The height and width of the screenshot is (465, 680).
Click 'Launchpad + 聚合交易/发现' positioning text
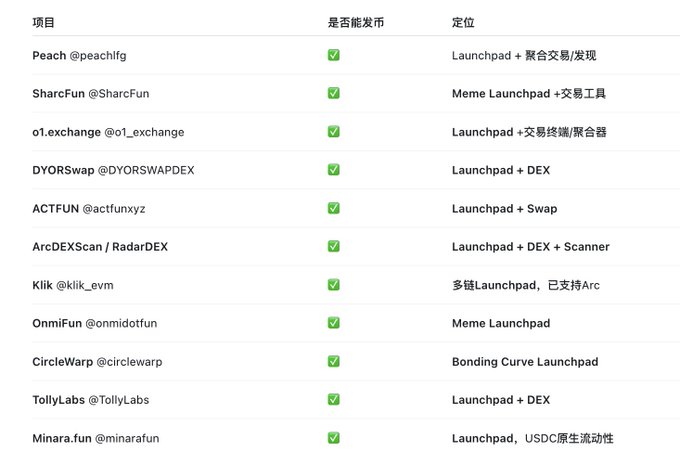pos(524,56)
